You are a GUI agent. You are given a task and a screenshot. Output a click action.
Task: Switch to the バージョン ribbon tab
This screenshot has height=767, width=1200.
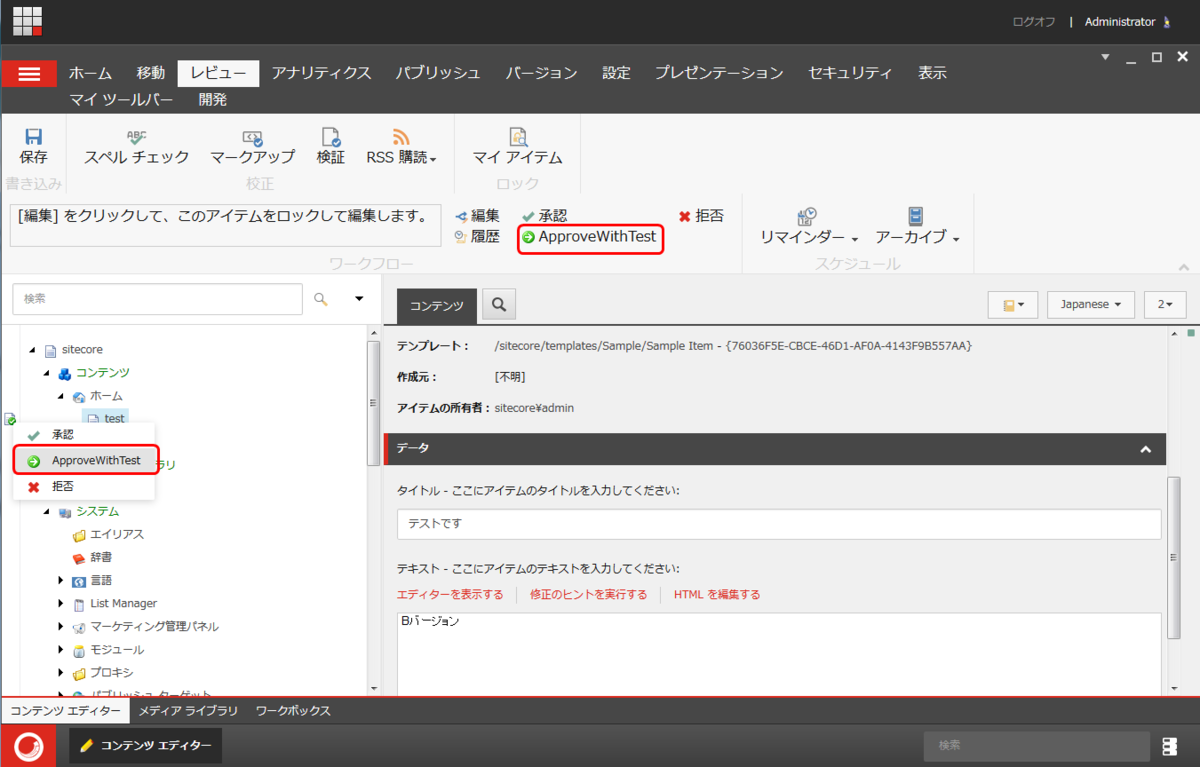pos(541,73)
